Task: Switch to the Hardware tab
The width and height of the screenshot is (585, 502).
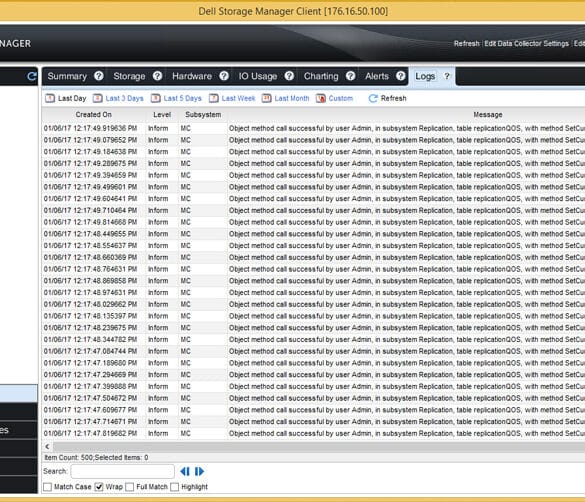Action: point(192,76)
